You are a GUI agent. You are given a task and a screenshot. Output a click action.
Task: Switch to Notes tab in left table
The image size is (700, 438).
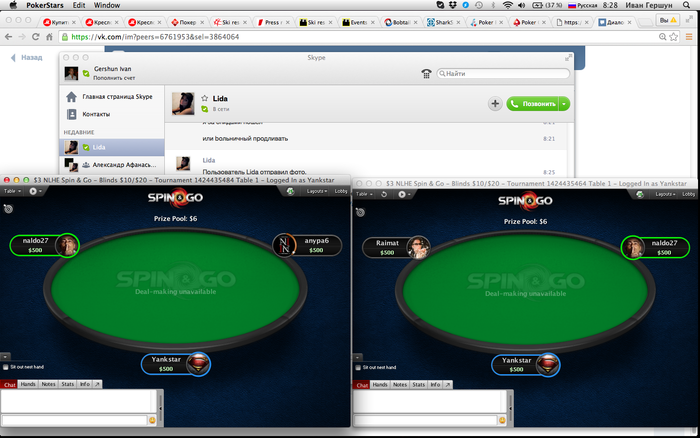pyautogui.click(x=49, y=384)
